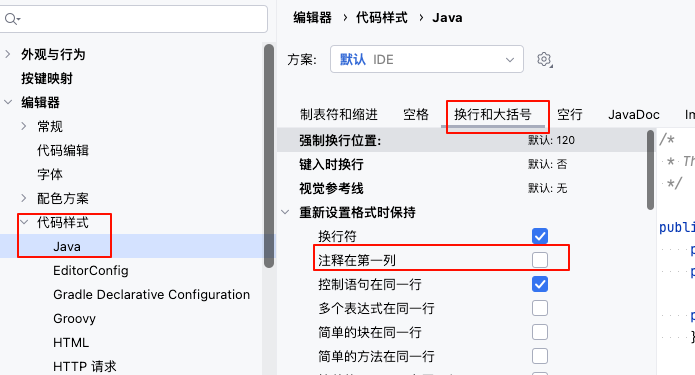Collapse the 代码样式 tree node
The image size is (695, 375).
pos(24,222)
